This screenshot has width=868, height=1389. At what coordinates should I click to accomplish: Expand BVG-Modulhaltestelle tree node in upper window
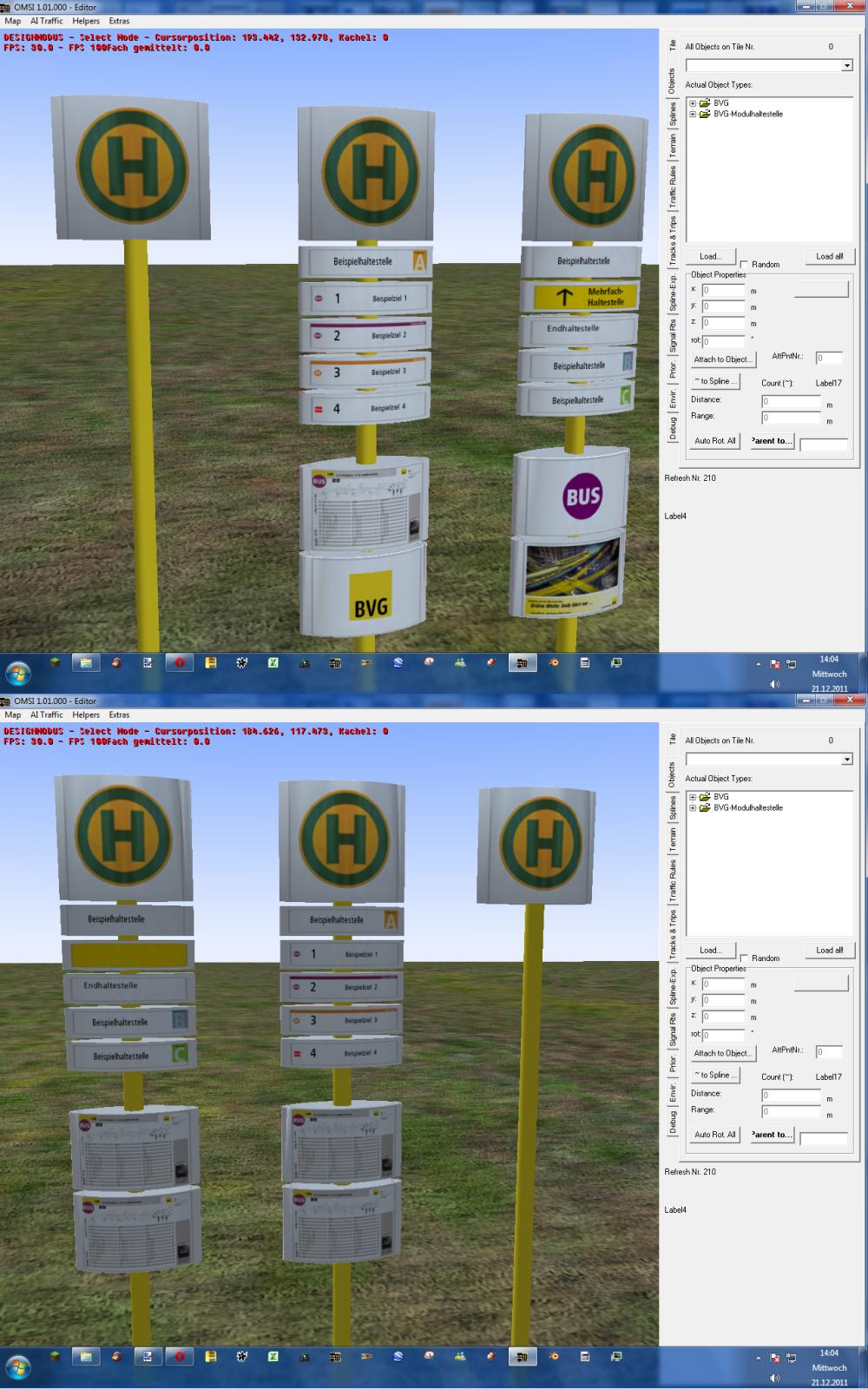pyautogui.click(x=693, y=114)
